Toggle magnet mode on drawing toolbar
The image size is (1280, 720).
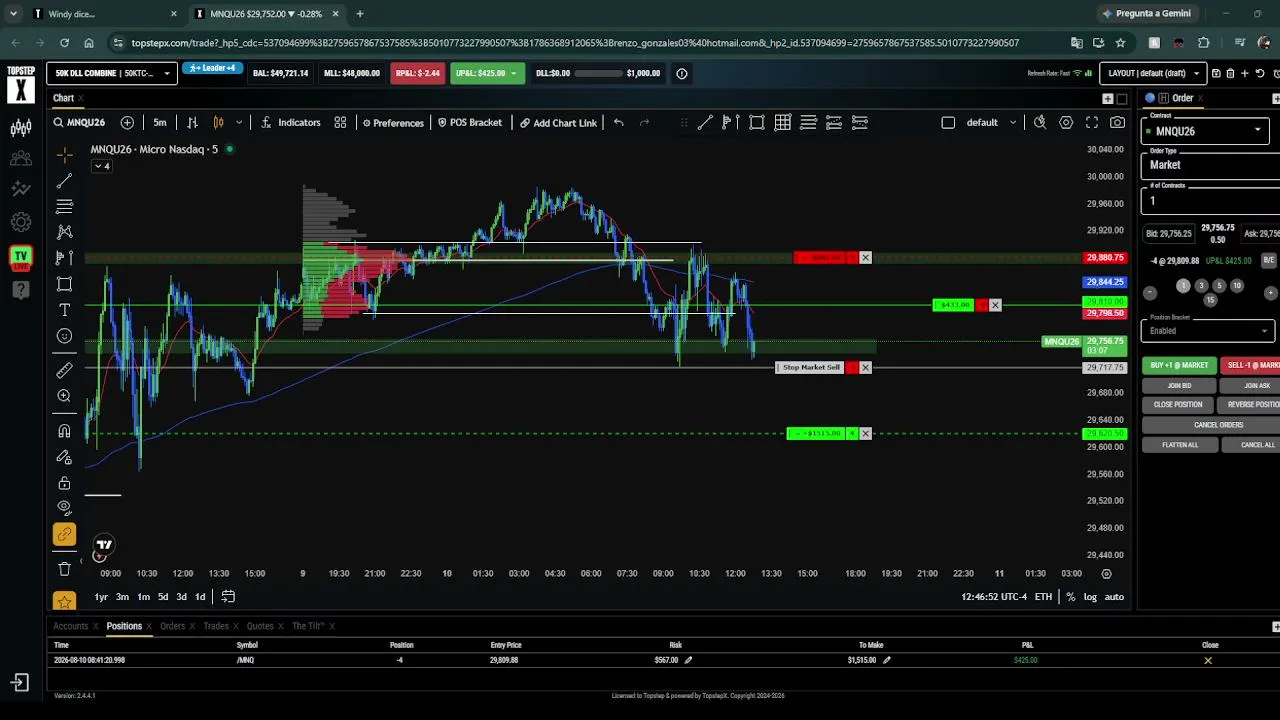tap(64, 431)
